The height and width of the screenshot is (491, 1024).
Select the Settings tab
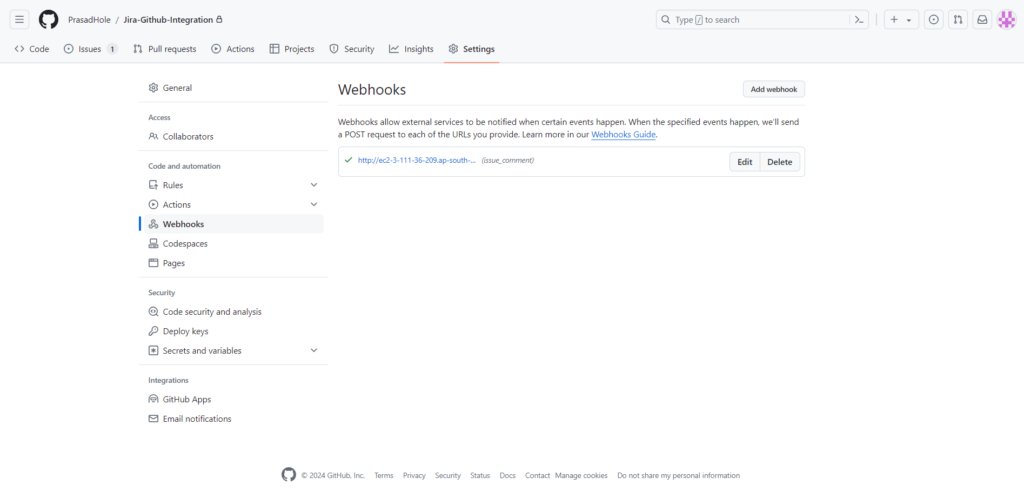point(472,49)
